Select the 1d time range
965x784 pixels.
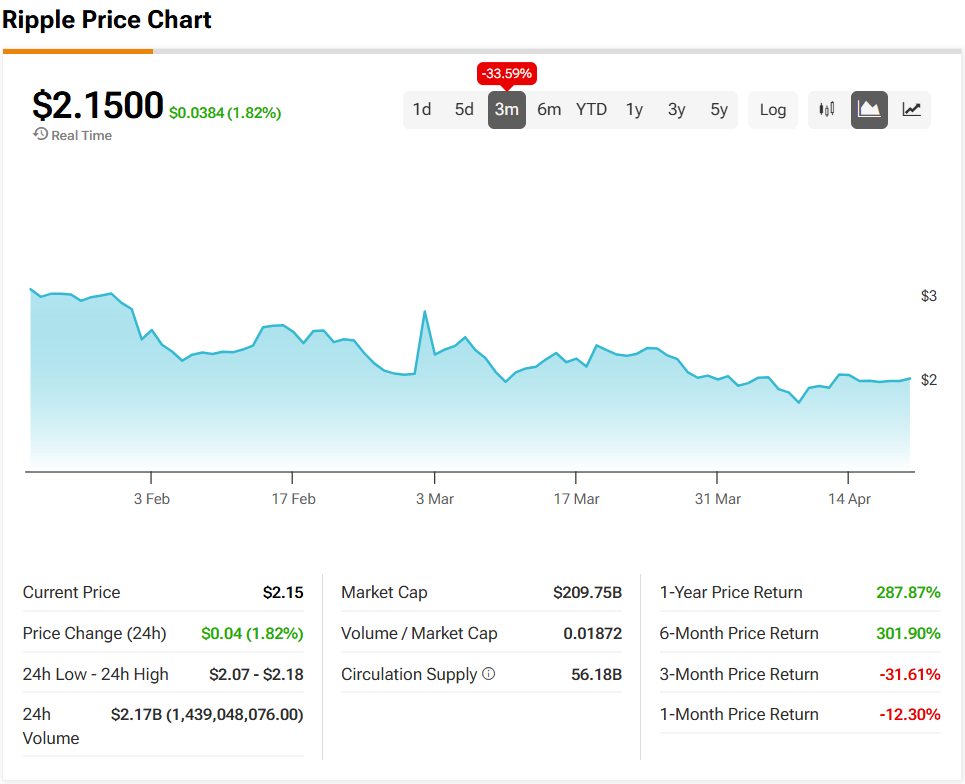422,110
